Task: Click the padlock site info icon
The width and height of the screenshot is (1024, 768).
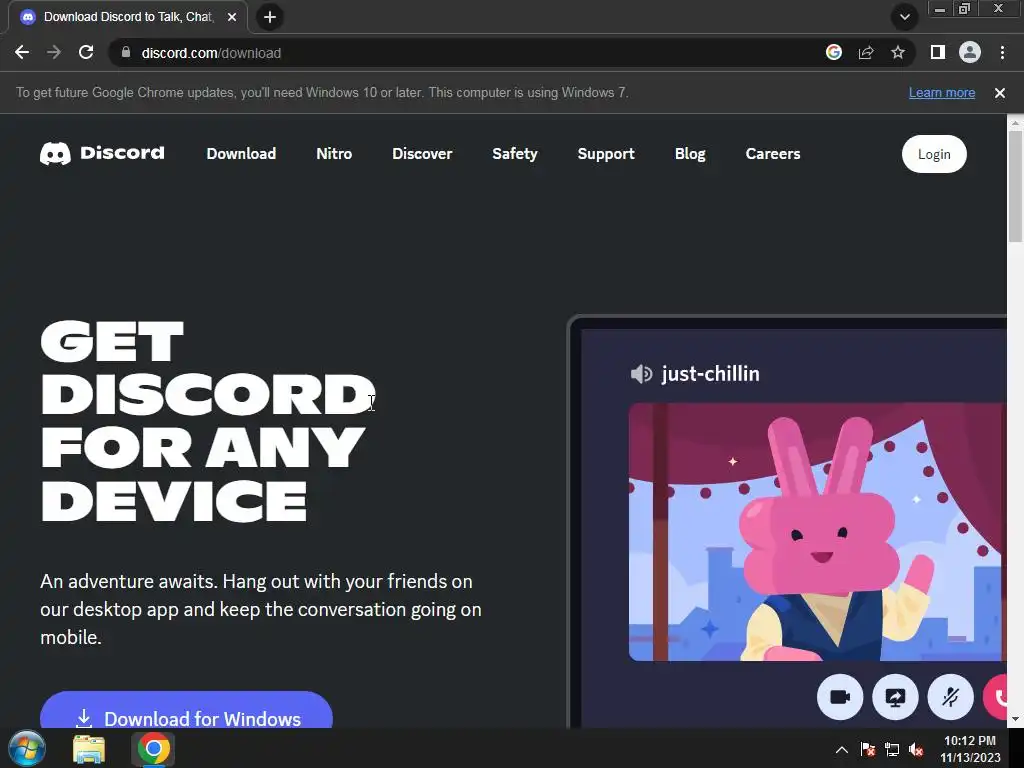Action: coord(125,52)
